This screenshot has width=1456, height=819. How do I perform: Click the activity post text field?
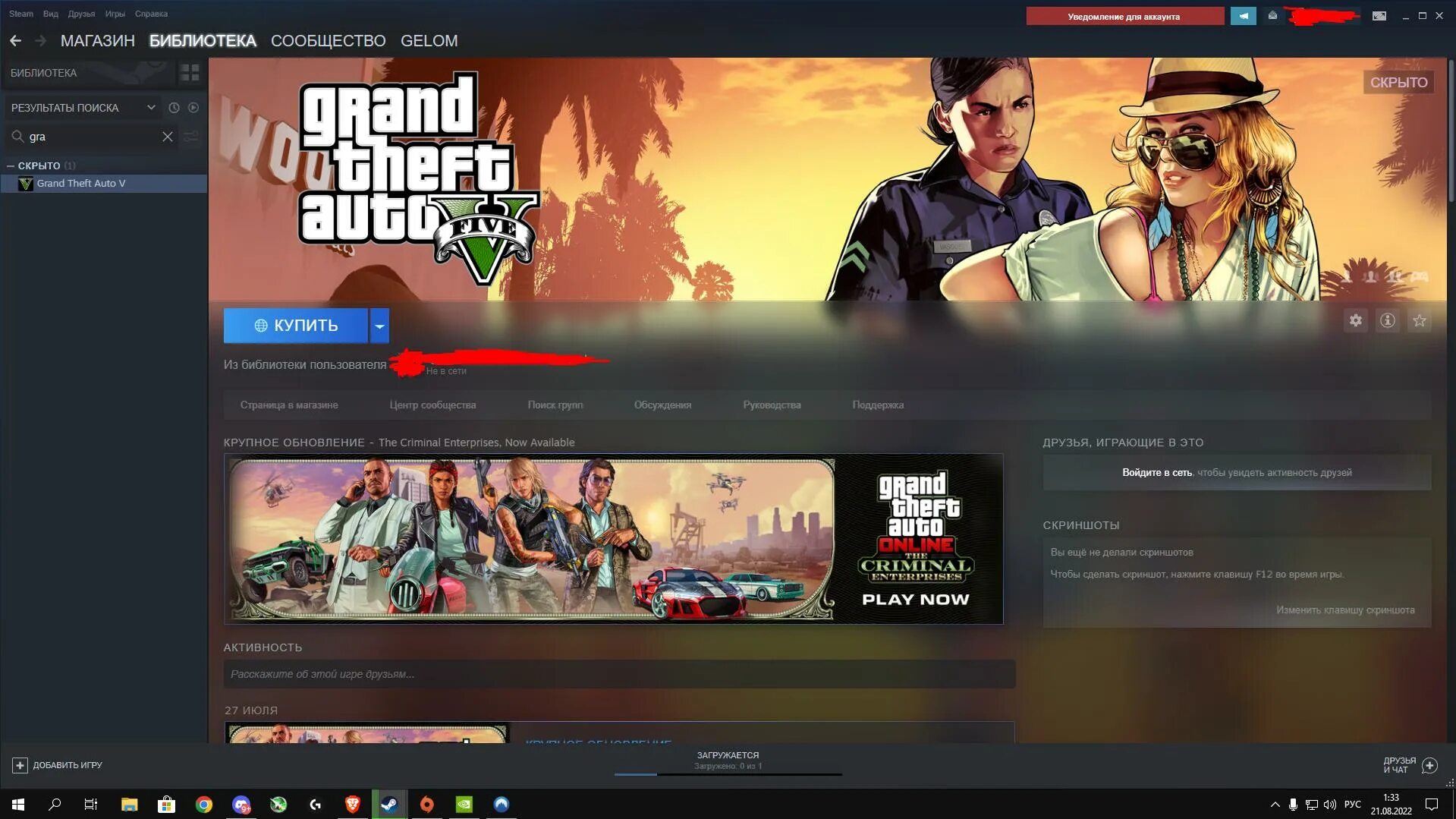619,674
